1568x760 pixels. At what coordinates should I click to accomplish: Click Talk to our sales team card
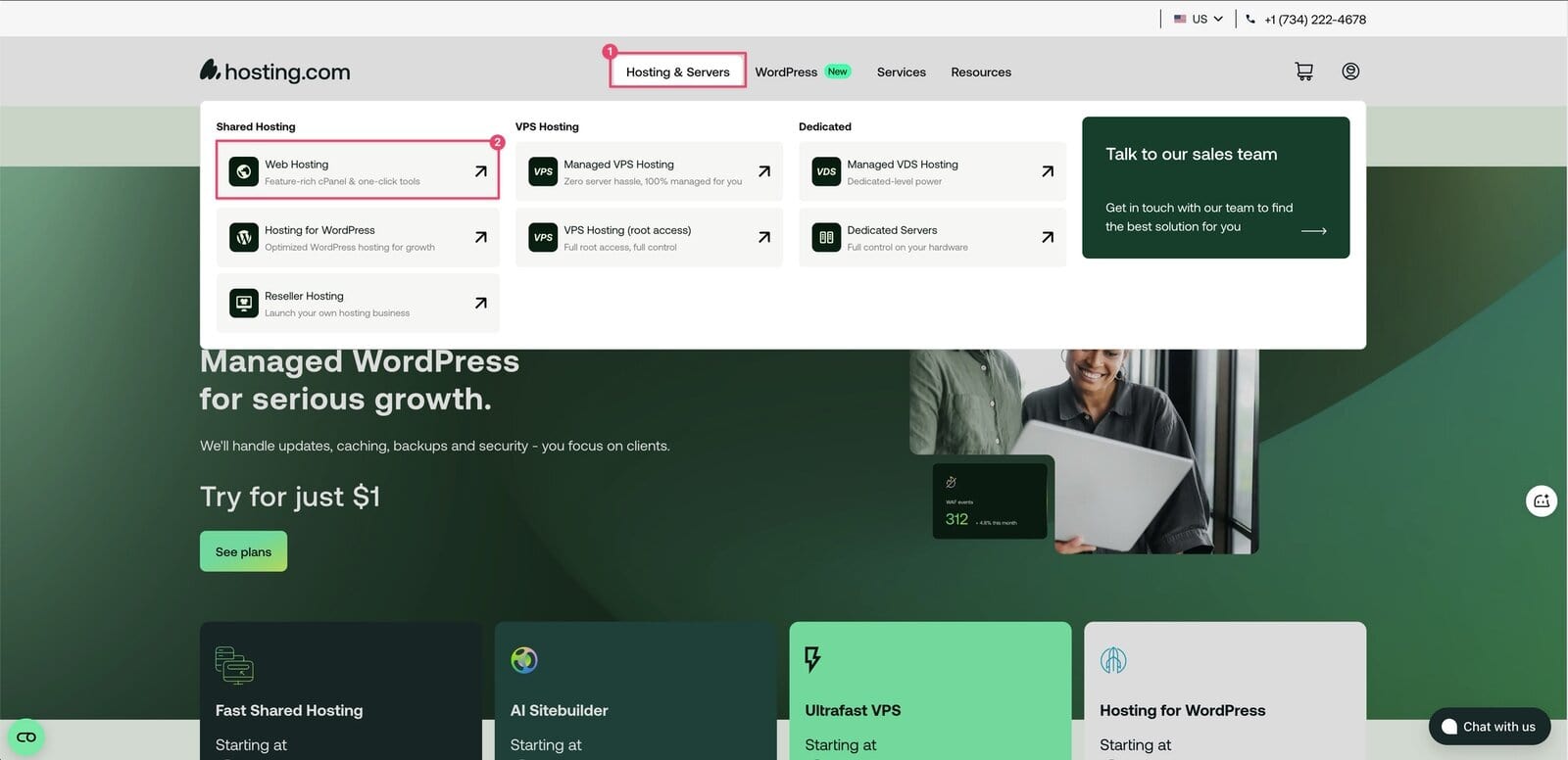(1215, 187)
